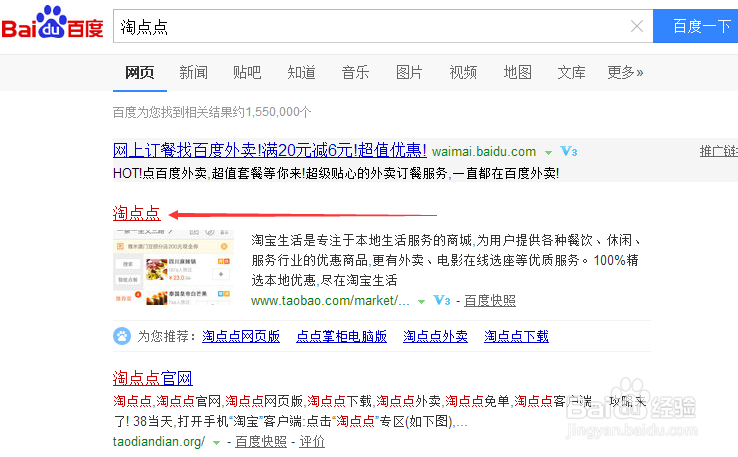Viewport: 738px width, 457px height.
Task: Open the 淘点点官网 result link
Action: (x=152, y=378)
